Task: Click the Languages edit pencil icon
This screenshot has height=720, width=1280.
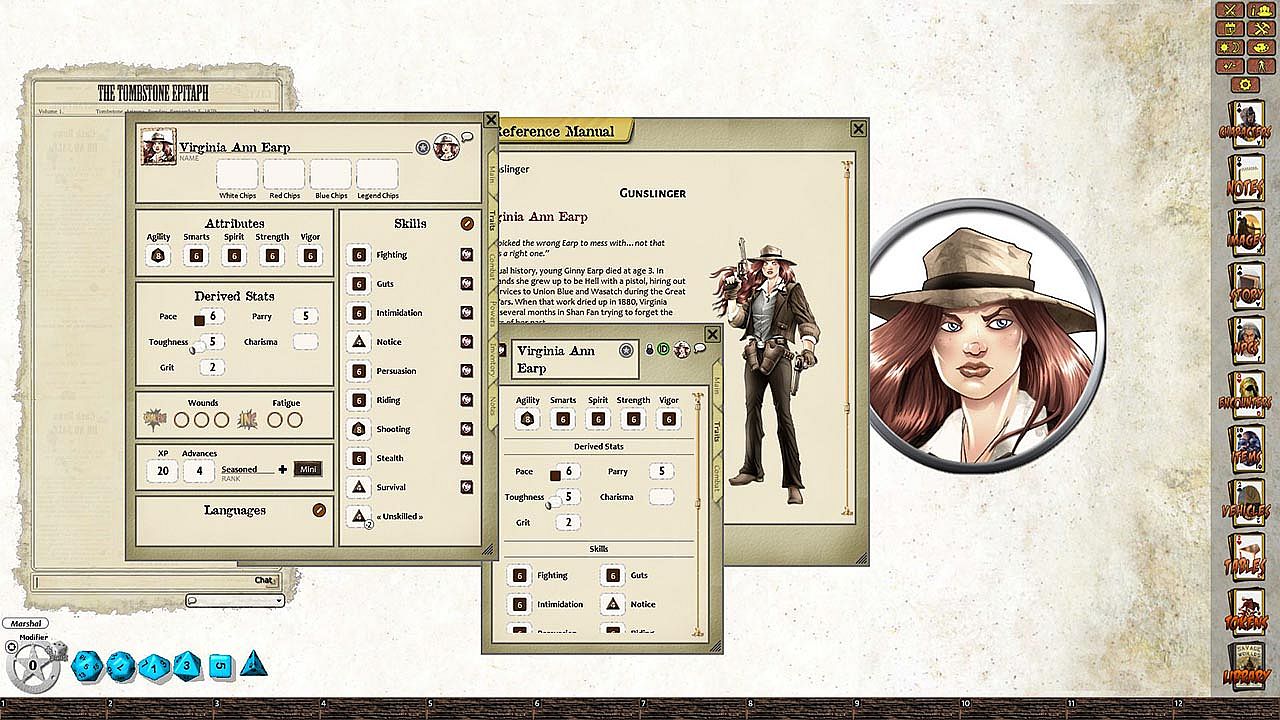Action: pyautogui.click(x=319, y=510)
